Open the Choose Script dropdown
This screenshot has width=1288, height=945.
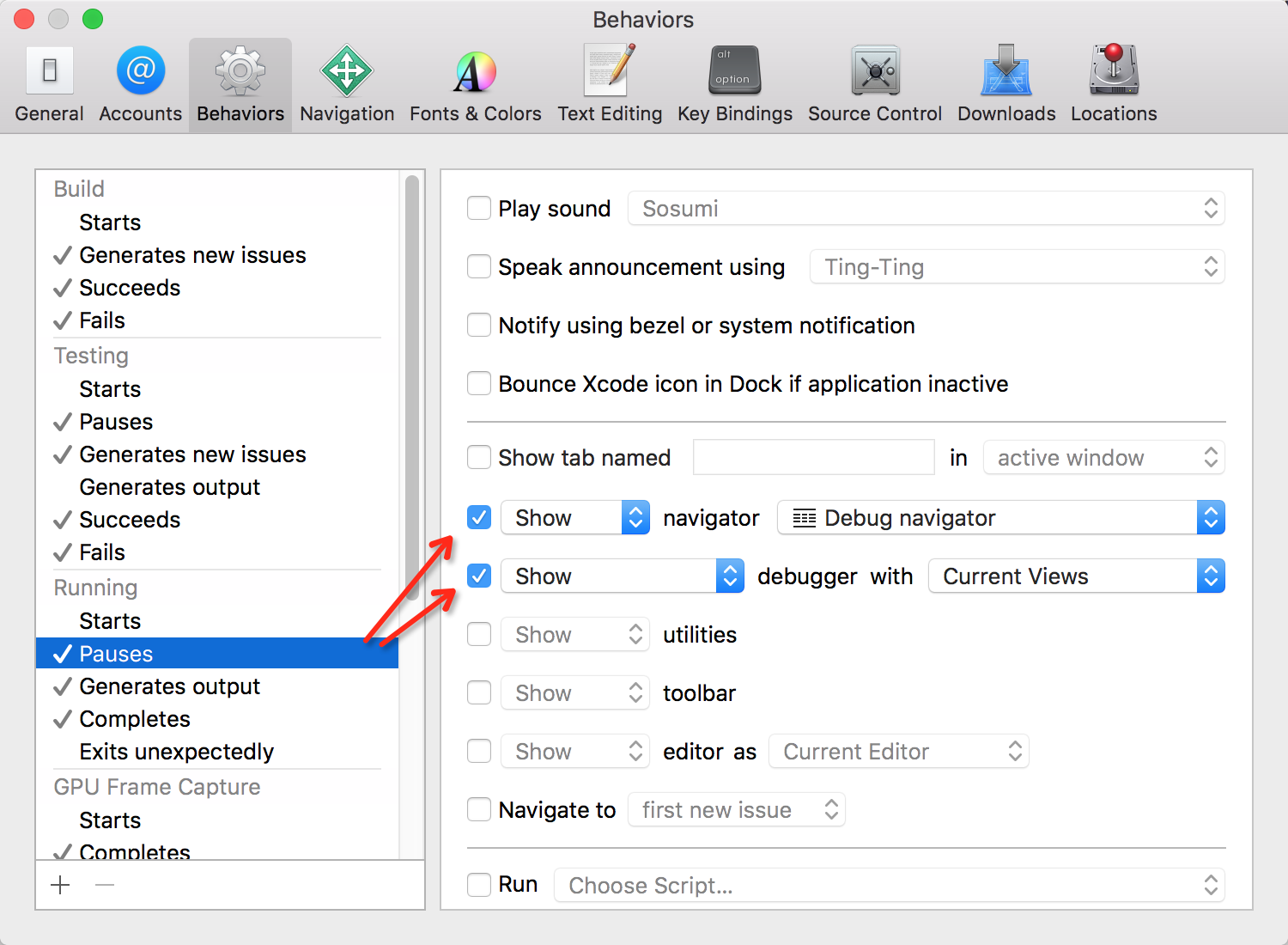890,885
